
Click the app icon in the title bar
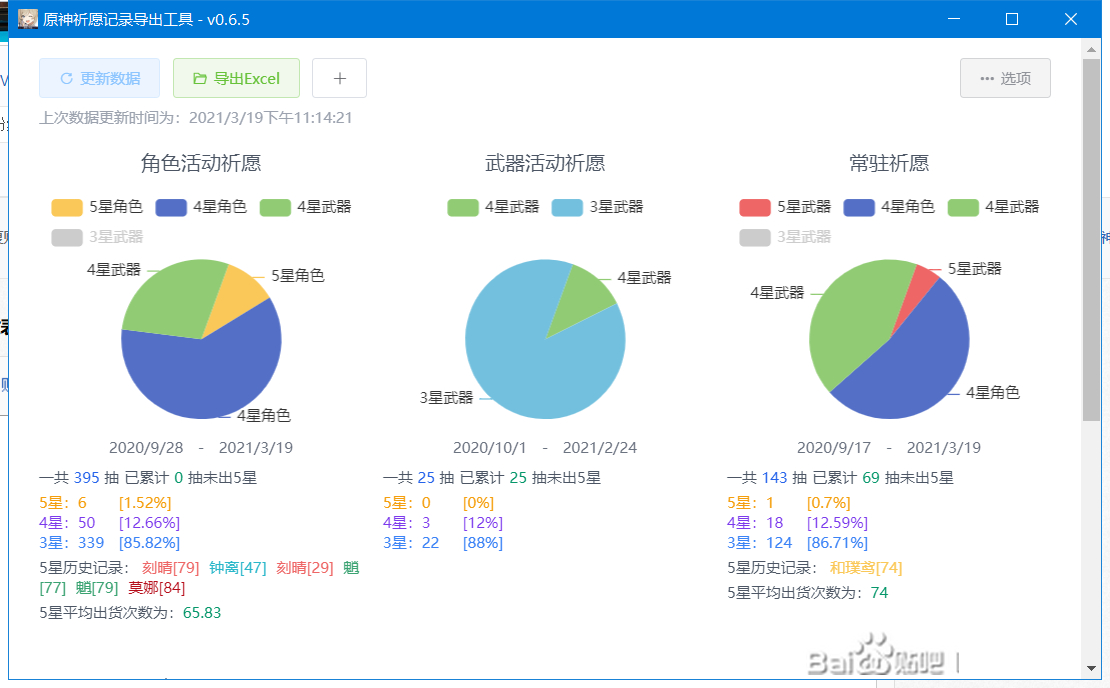click(x=28, y=19)
